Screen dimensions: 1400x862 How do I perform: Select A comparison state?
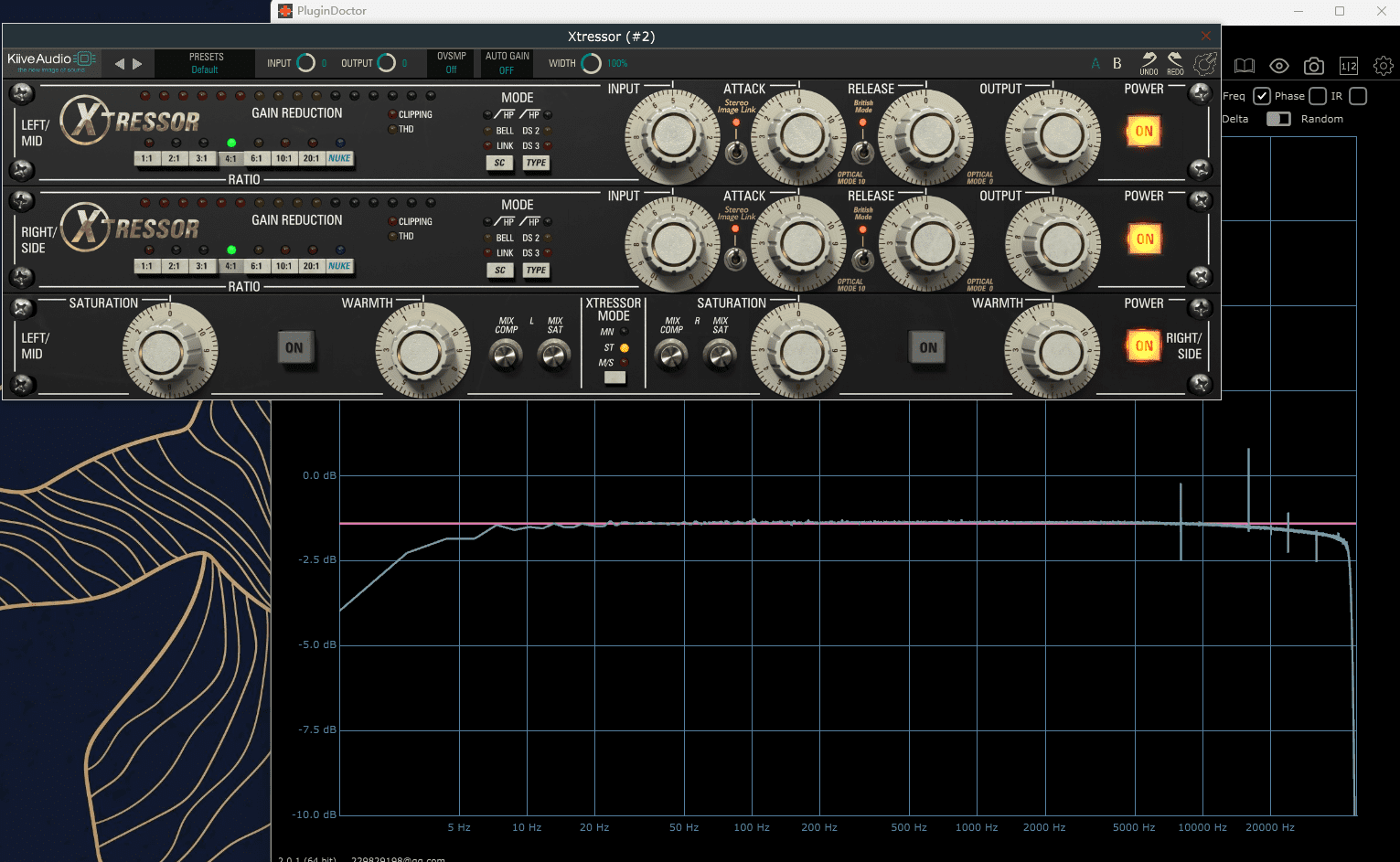click(x=1095, y=64)
